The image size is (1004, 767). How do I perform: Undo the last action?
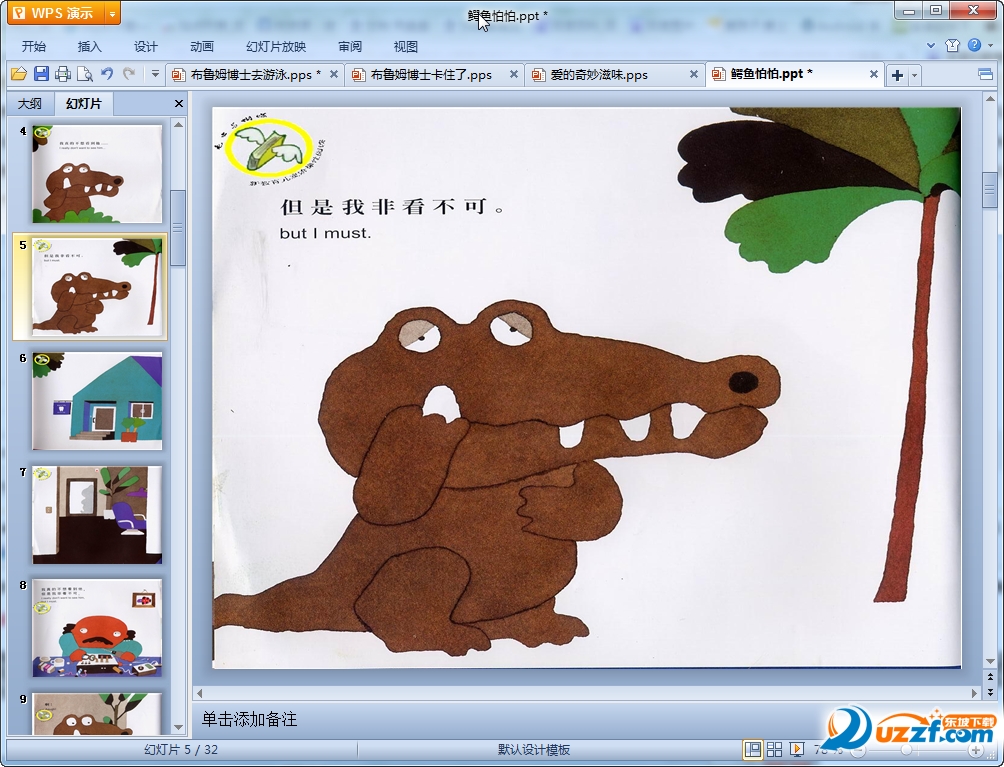[107, 74]
